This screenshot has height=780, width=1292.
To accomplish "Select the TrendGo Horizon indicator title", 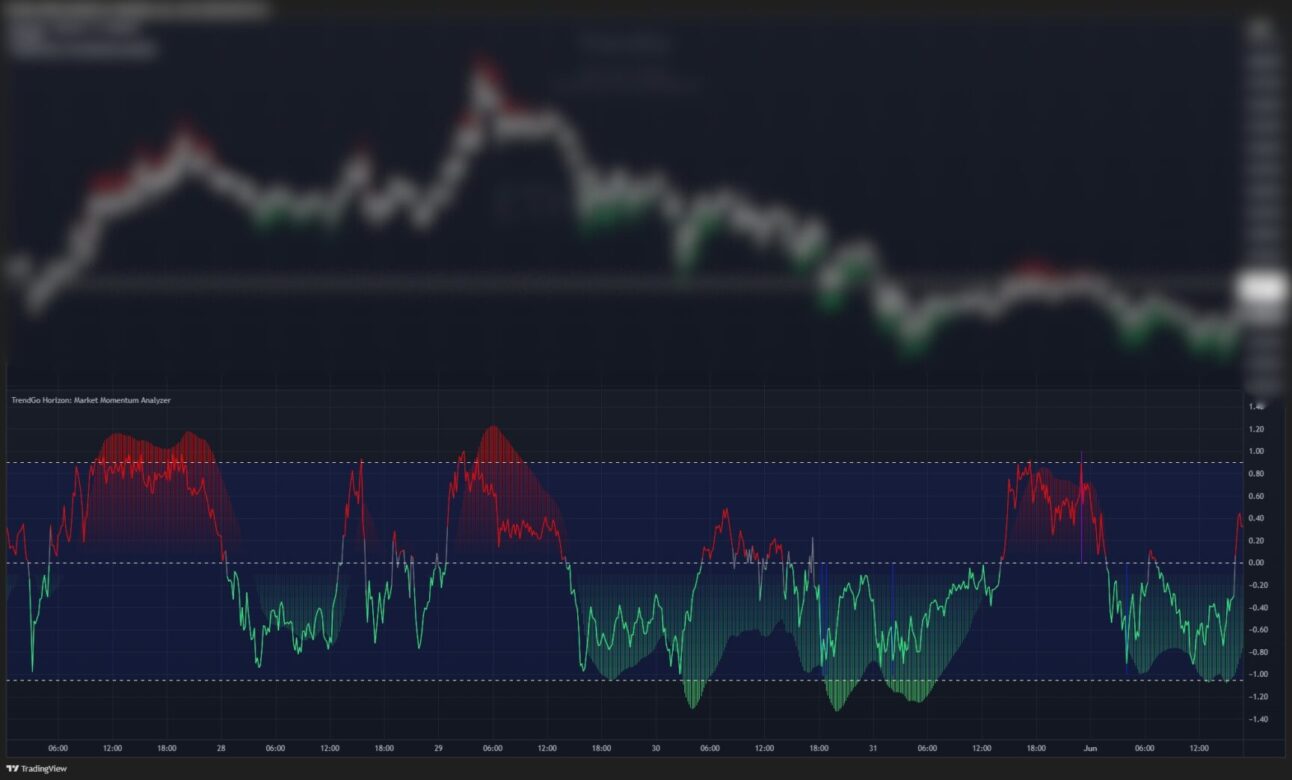I will [x=92, y=400].
